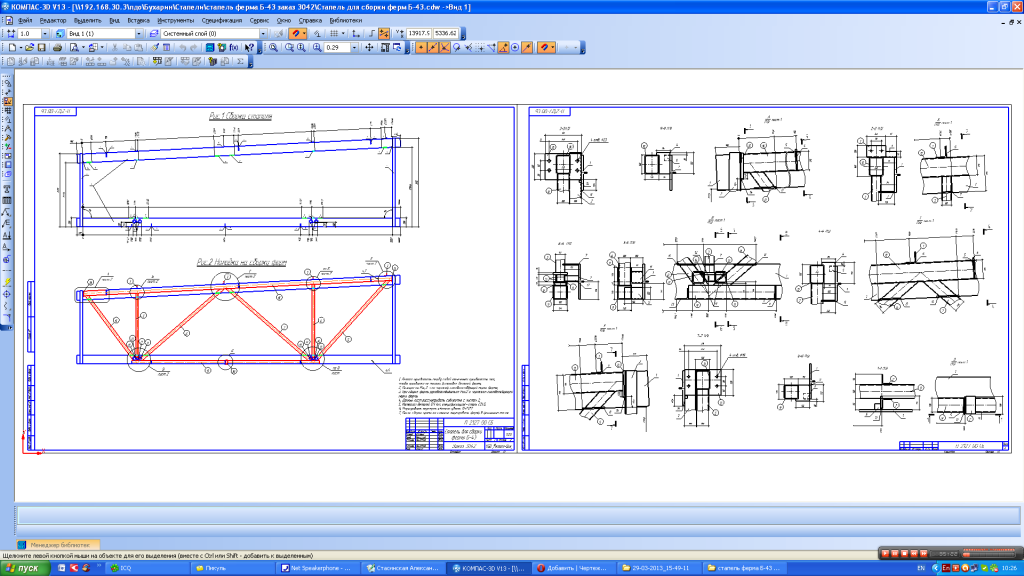The image size is (1024, 576).
Task: Open the Библиотеки menu
Action: [x=345, y=20]
